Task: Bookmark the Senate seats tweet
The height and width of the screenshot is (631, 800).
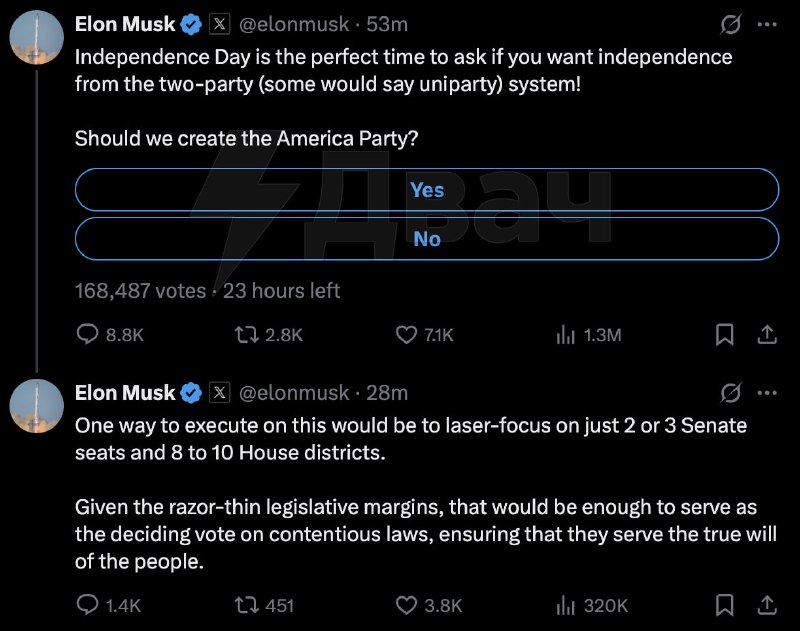Action: tap(724, 605)
